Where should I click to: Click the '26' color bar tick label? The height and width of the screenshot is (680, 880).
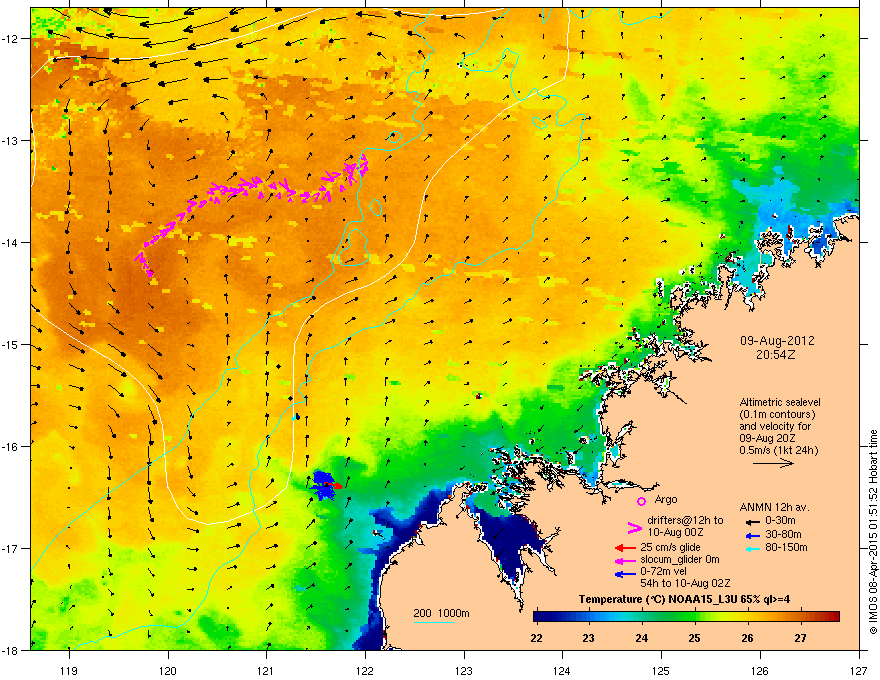pyautogui.click(x=747, y=638)
